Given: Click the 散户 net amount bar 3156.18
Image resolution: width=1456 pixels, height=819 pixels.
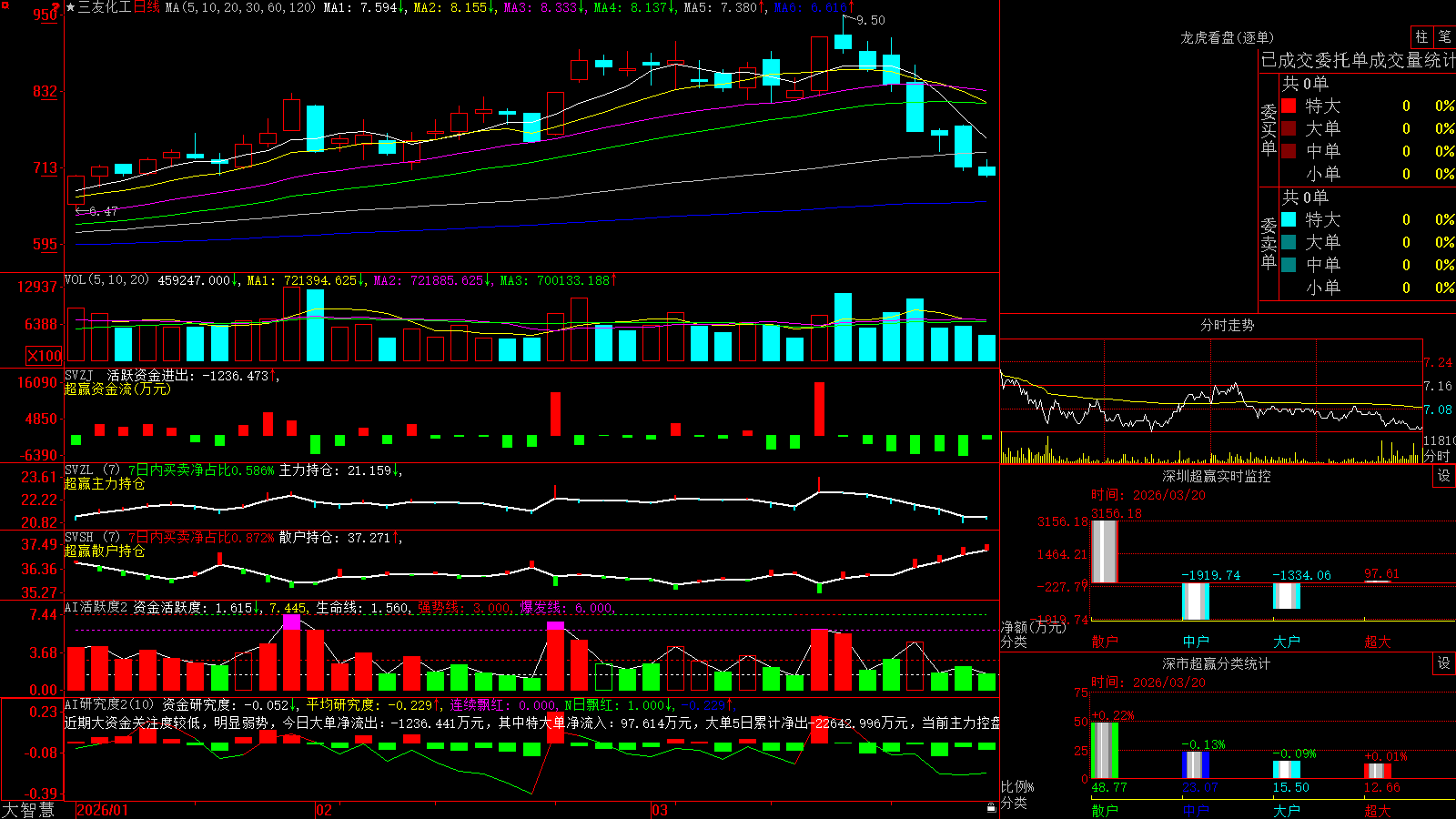Looking at the screenshot, I should point(1105,551).
